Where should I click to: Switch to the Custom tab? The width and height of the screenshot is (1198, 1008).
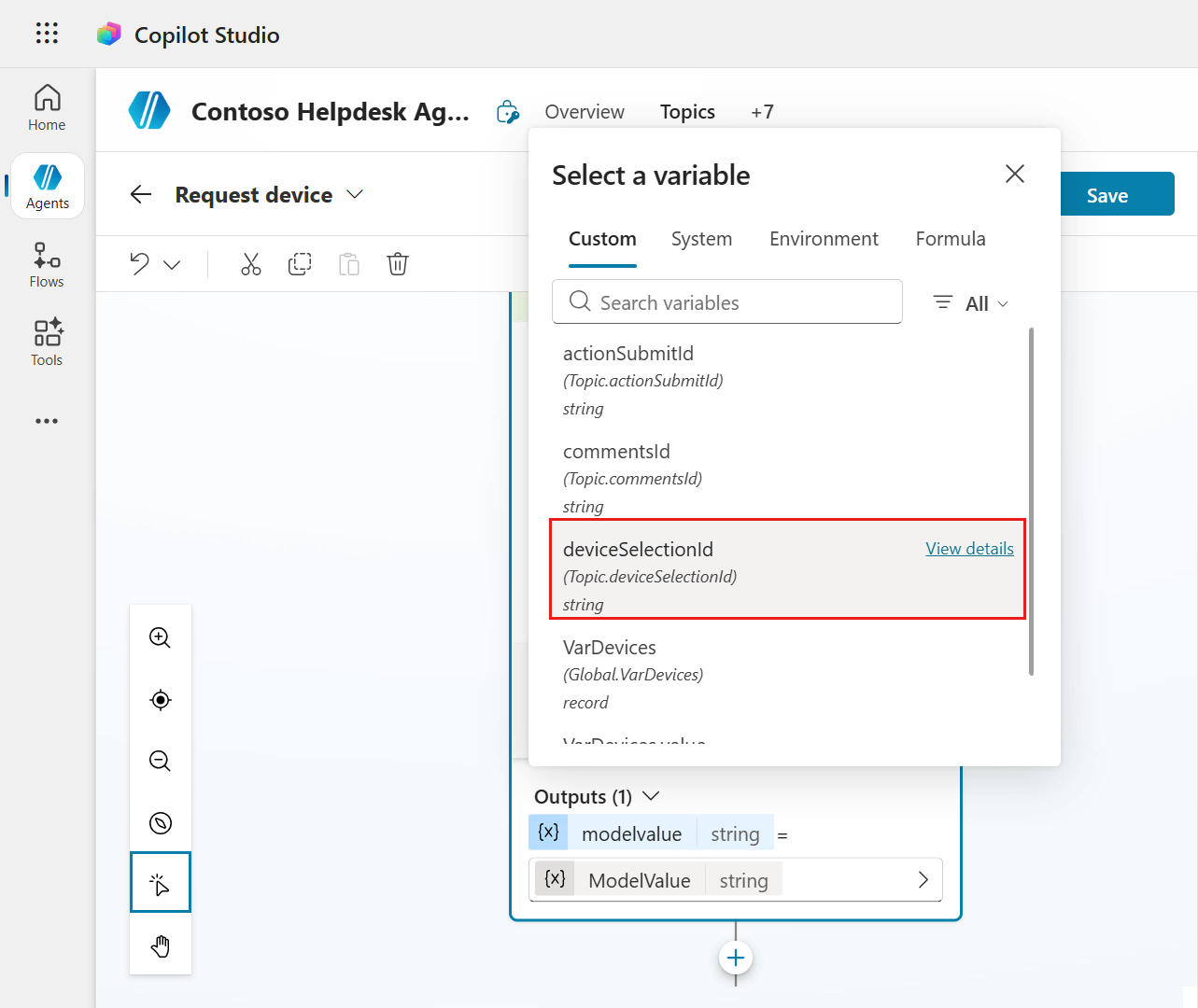tap(602, 239)
